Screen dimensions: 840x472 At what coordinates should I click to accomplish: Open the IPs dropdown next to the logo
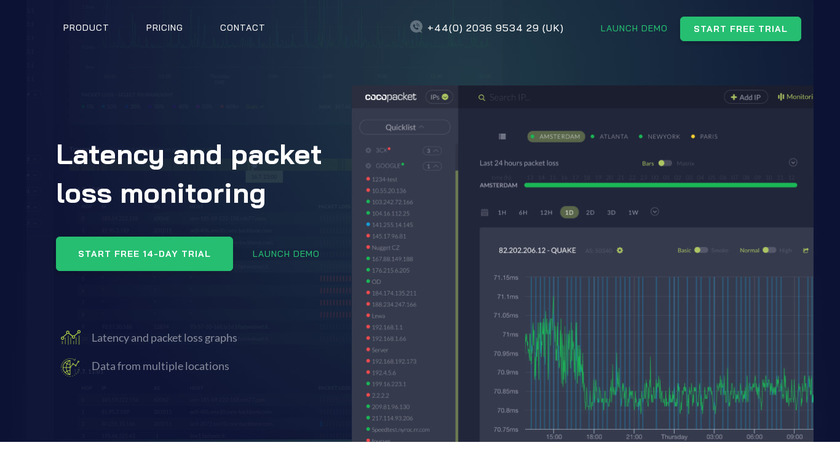(439, 97)
